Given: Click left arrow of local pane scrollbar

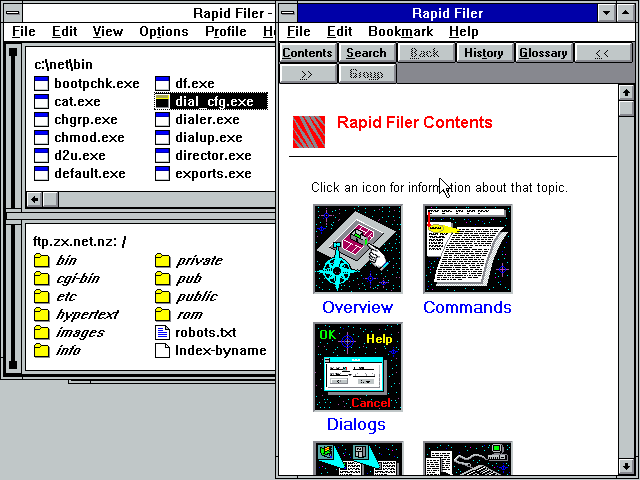Looking at the screenshot, I should (x=34, y=199).
